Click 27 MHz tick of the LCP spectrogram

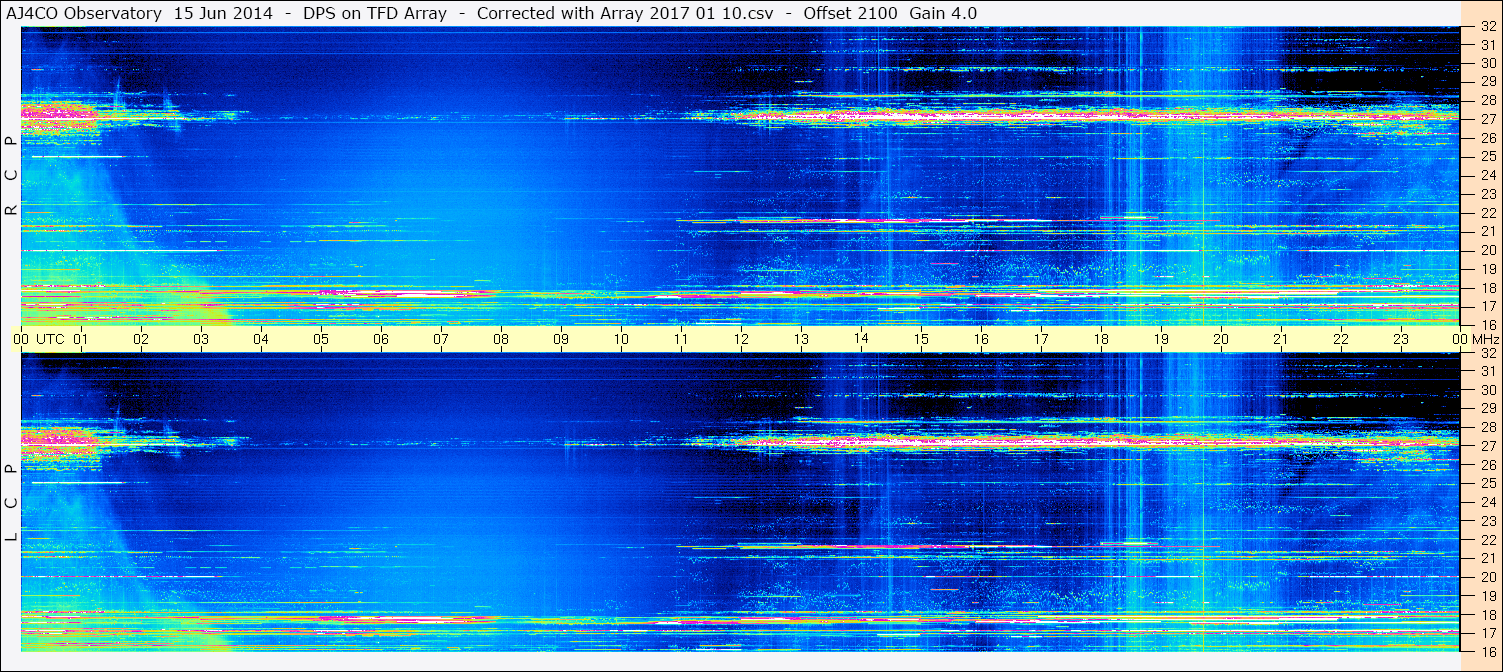[x=1487, y=446]
